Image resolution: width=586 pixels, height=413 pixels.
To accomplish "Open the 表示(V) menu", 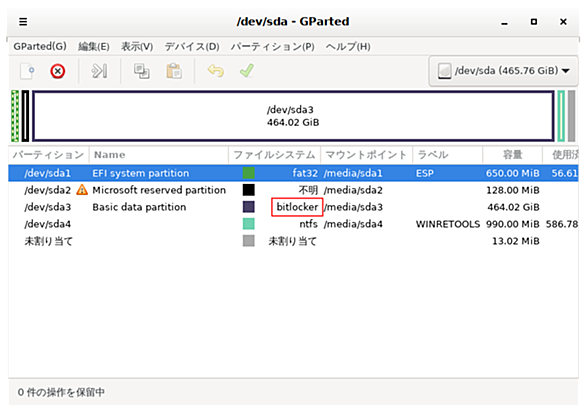I will [137, 46].
